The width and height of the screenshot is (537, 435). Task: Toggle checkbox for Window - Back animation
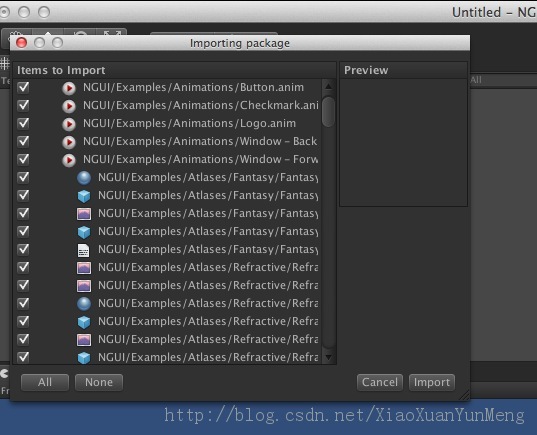23,141
